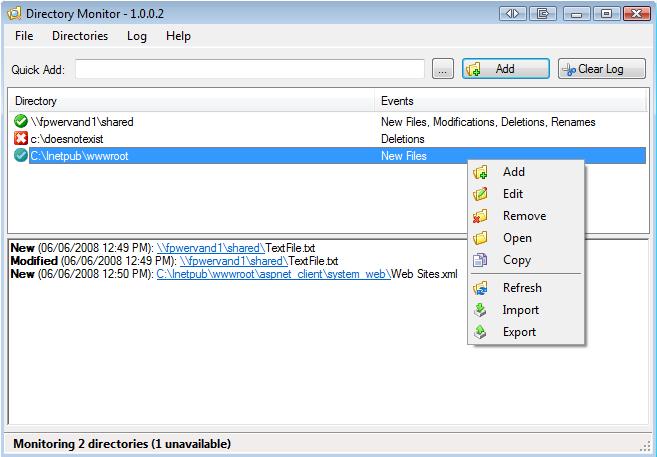Click the resize grip in status bar corner
Image resolution: width=657 pixels, height=457 pixels.
pos(646,446)
